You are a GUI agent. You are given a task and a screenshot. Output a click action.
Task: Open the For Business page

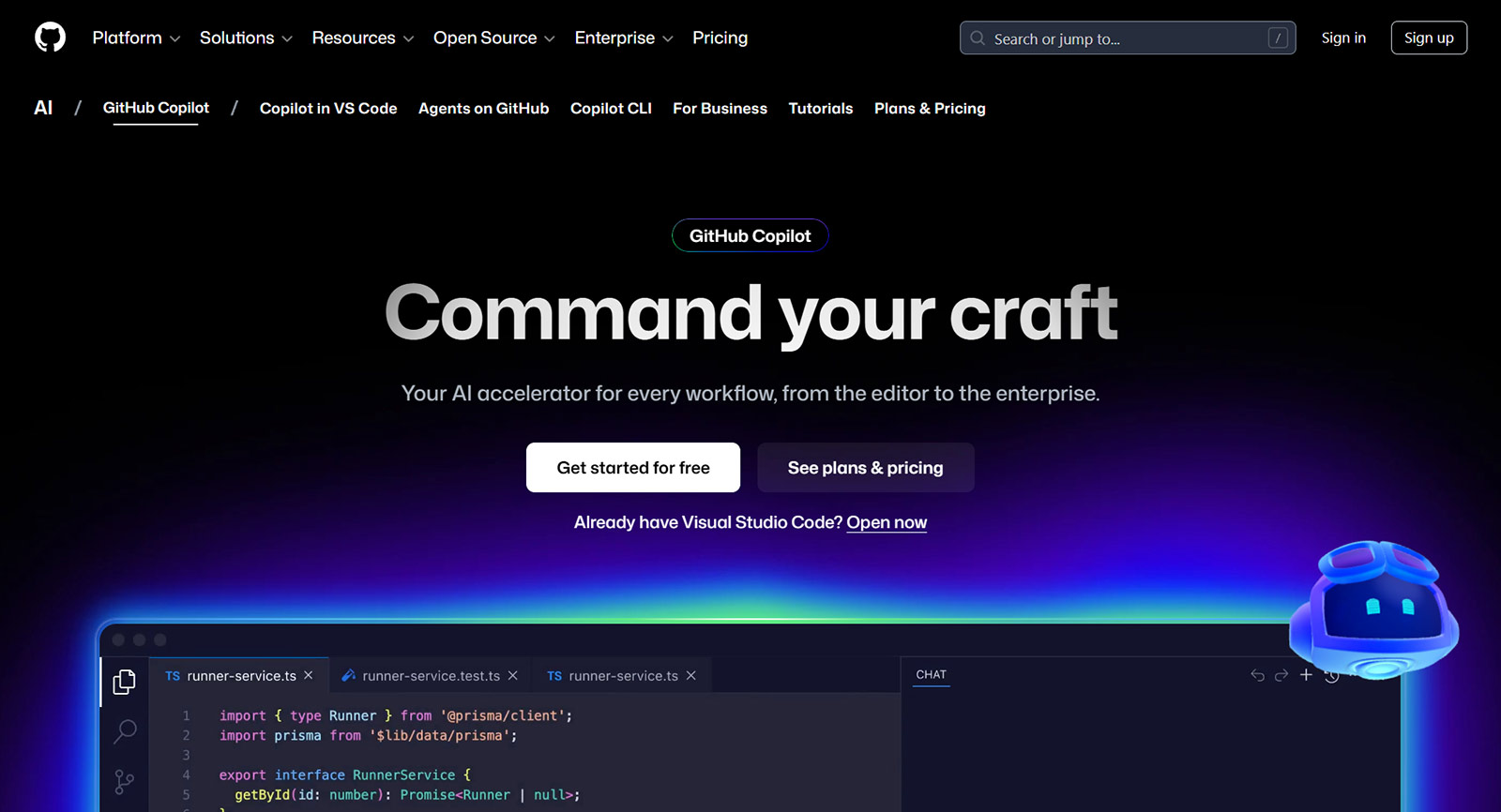pos(720,109)
